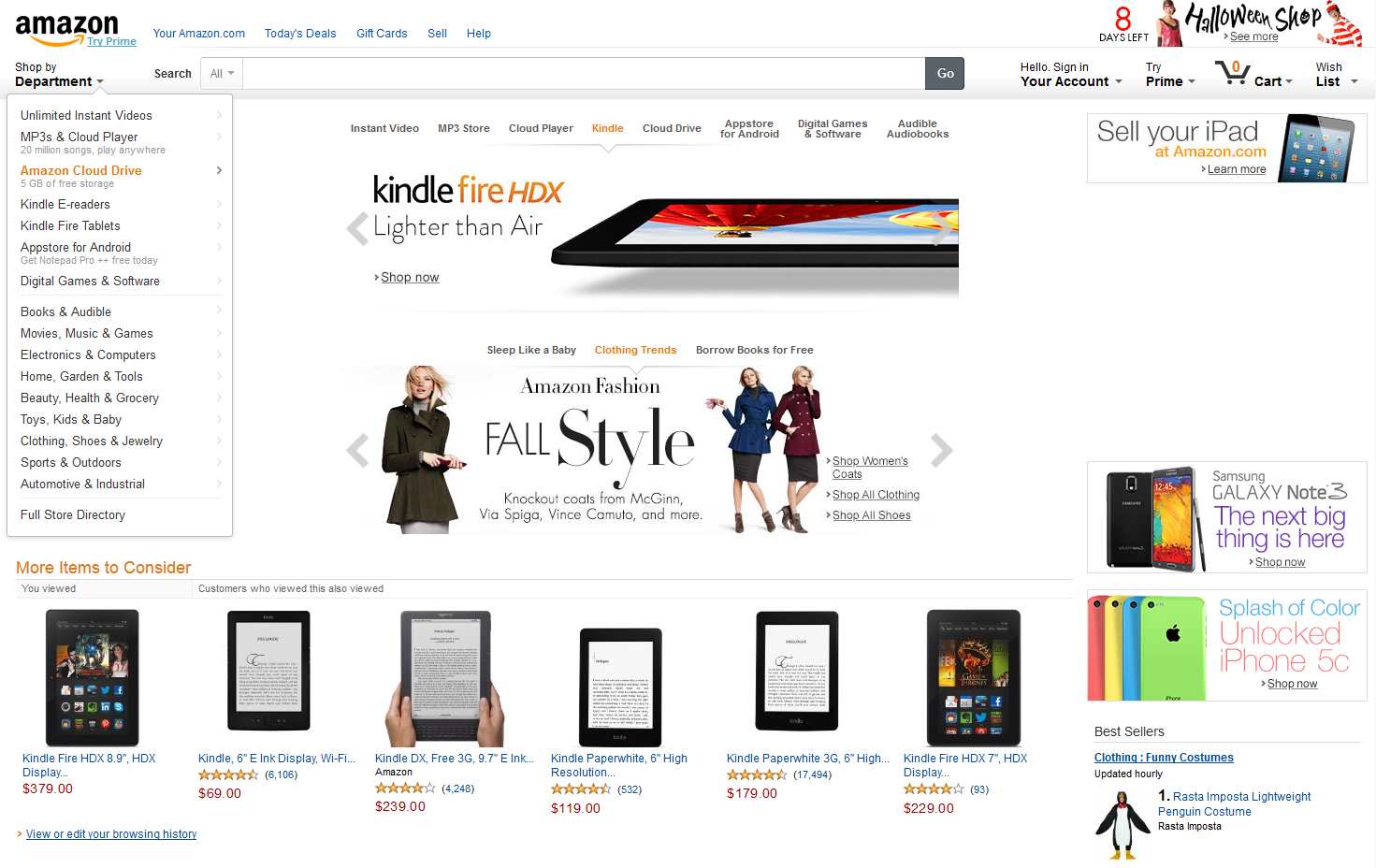This screenshot has height=868, width=1376.
Task: Expand the Your Account dropdown
Action: pyautogui.click(x=1071, y=74)
